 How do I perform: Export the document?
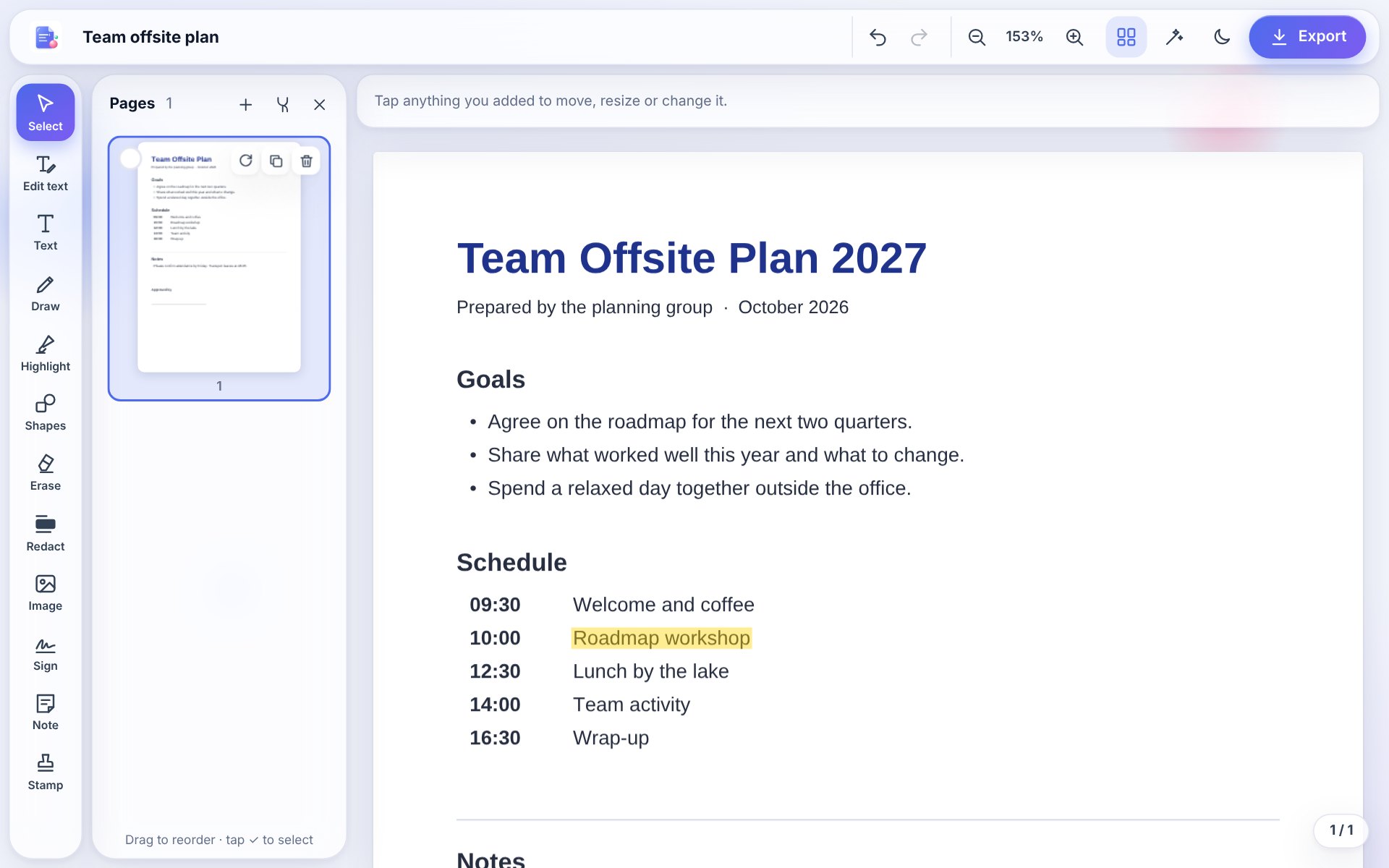1307,37
